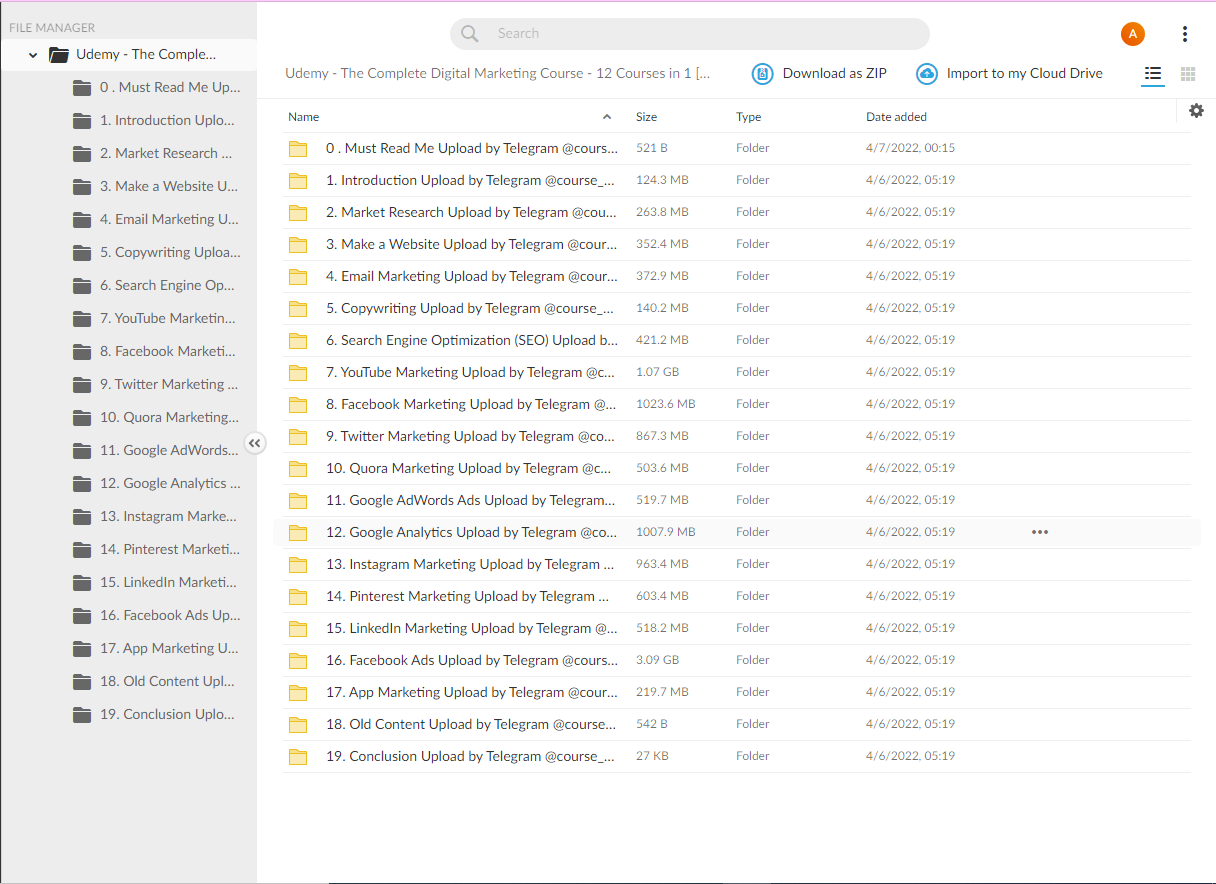Click Import to my Cloud Drive text
Image resolution: width=1216 pixels, height=884 pixels.
pyautogui.click(x=1025, y=73)
